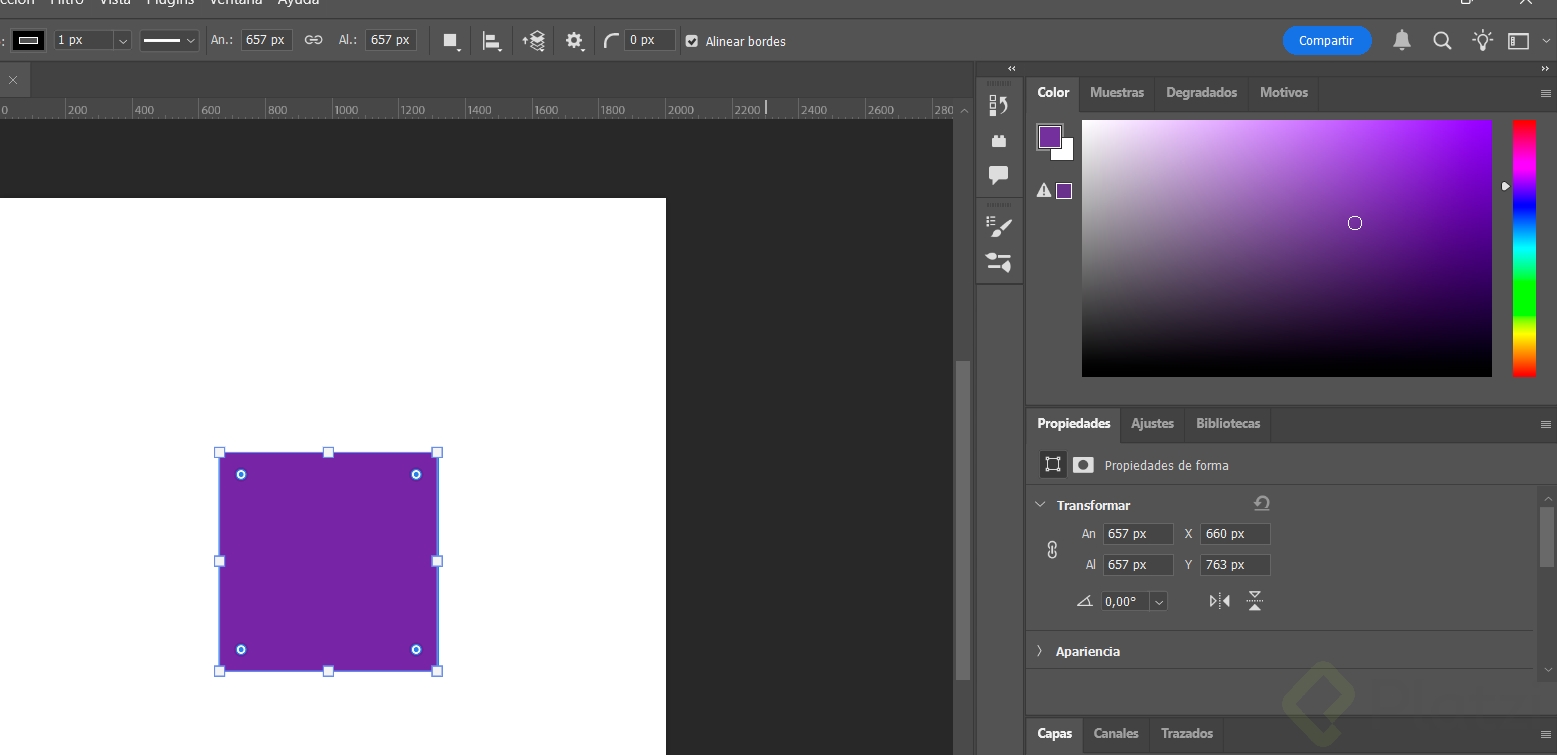The height and width of the screenshot is (755, 1557).
Task: Uncheck the Alinear bordes checkbox
Action: [692, 41]
